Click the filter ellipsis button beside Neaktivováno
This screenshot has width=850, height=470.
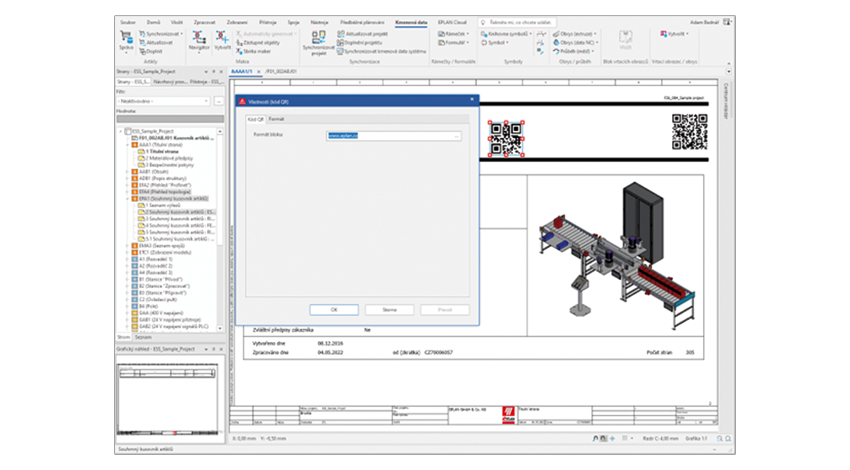coord(218,101)
